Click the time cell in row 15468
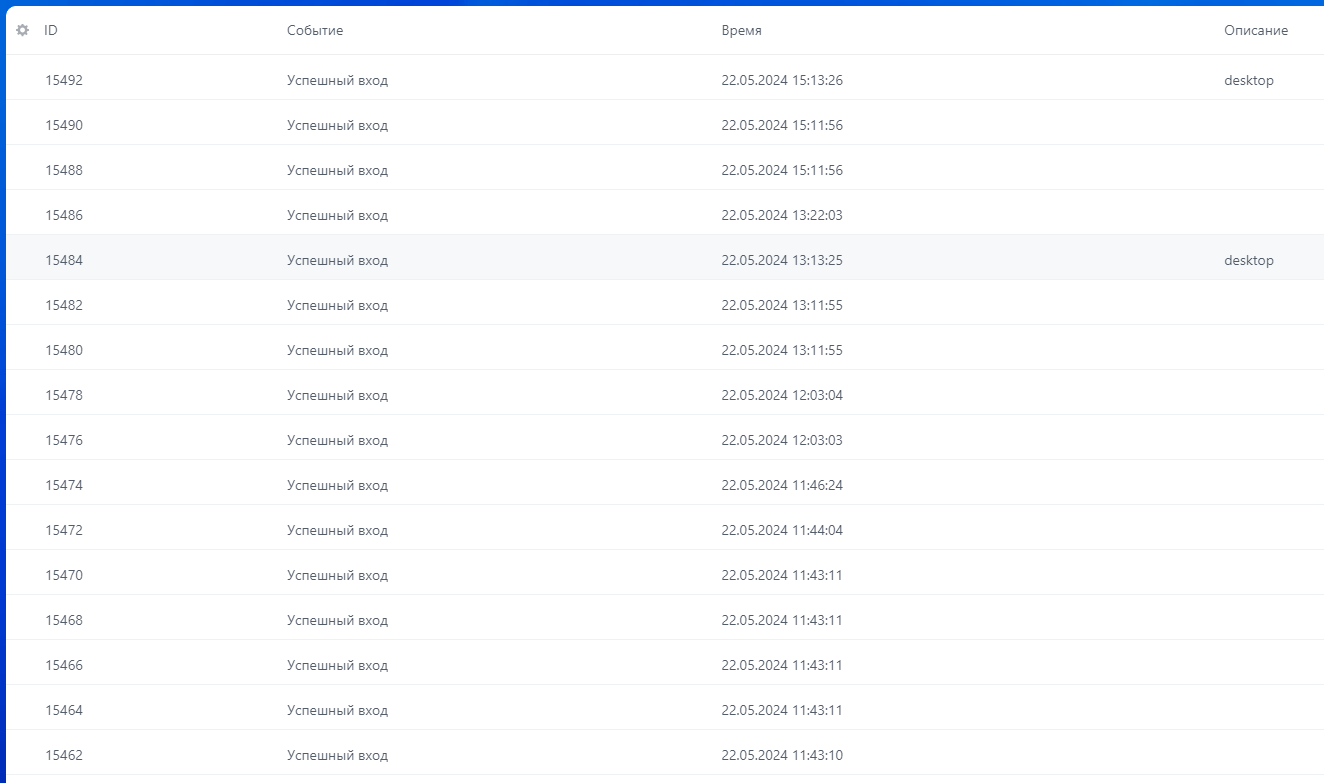This screenshot has width=1324, height=783. click(x=782, y=620)
